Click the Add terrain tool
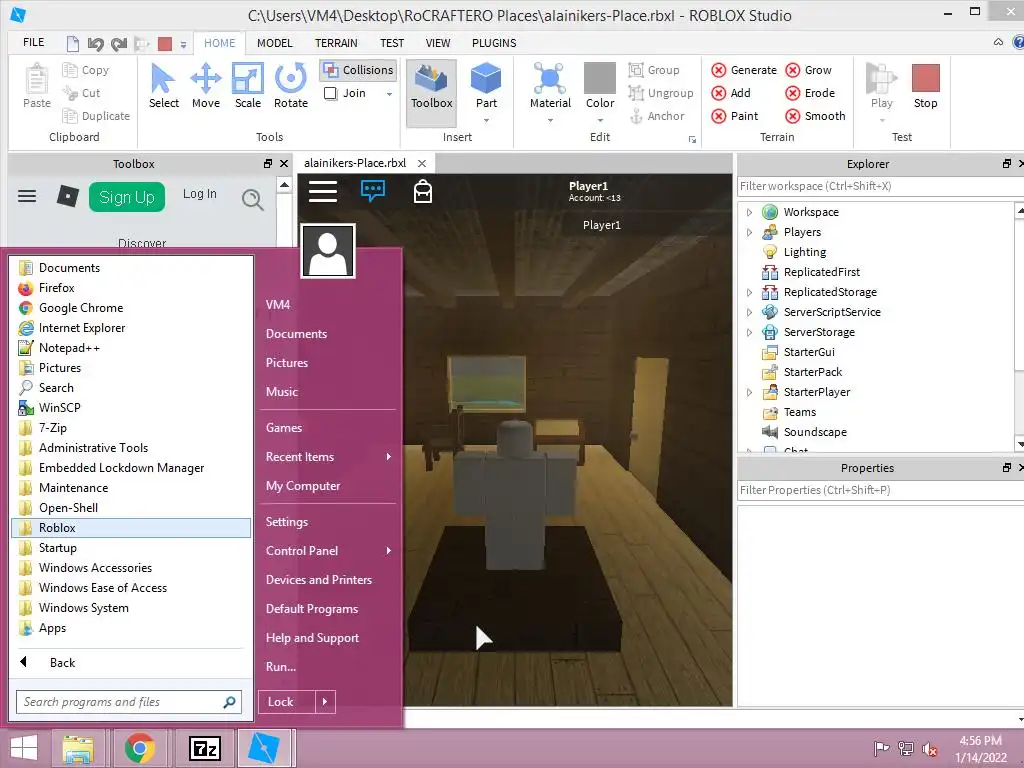 point(731,93)
